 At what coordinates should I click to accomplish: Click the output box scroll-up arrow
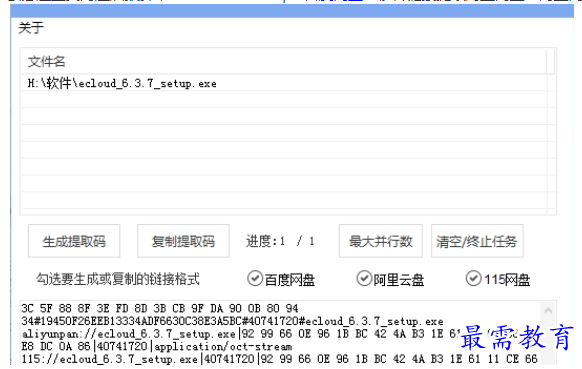(x=549, y=311)
